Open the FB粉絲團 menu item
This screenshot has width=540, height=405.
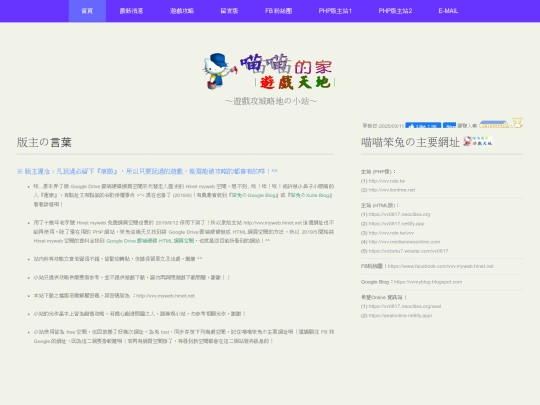[x=278, y=11]
